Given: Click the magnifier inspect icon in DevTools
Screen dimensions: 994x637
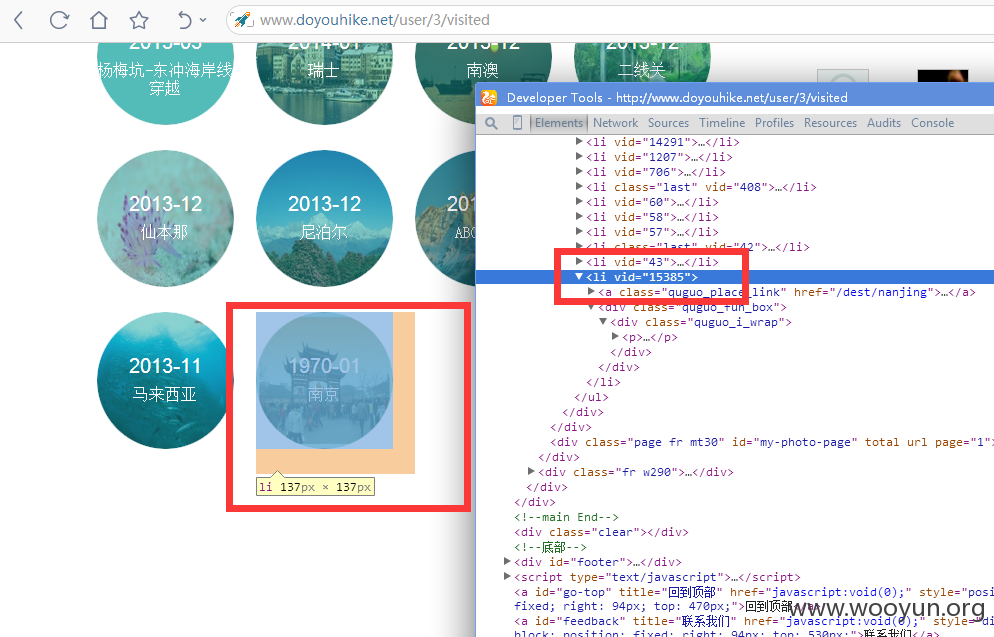Looking at the screenshot, I should (491, 123).
